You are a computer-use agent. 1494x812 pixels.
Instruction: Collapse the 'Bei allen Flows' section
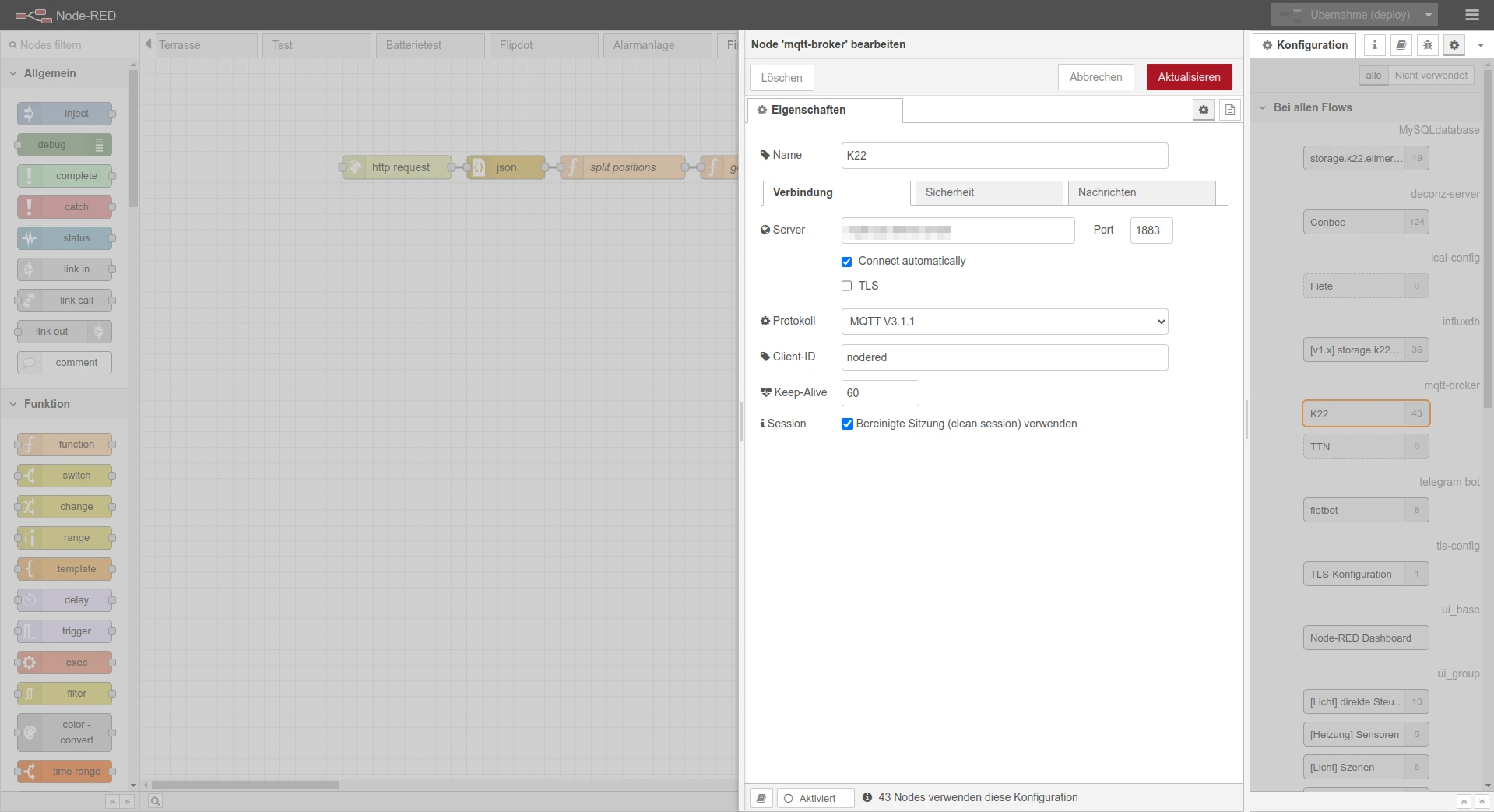click(1366, 107)
